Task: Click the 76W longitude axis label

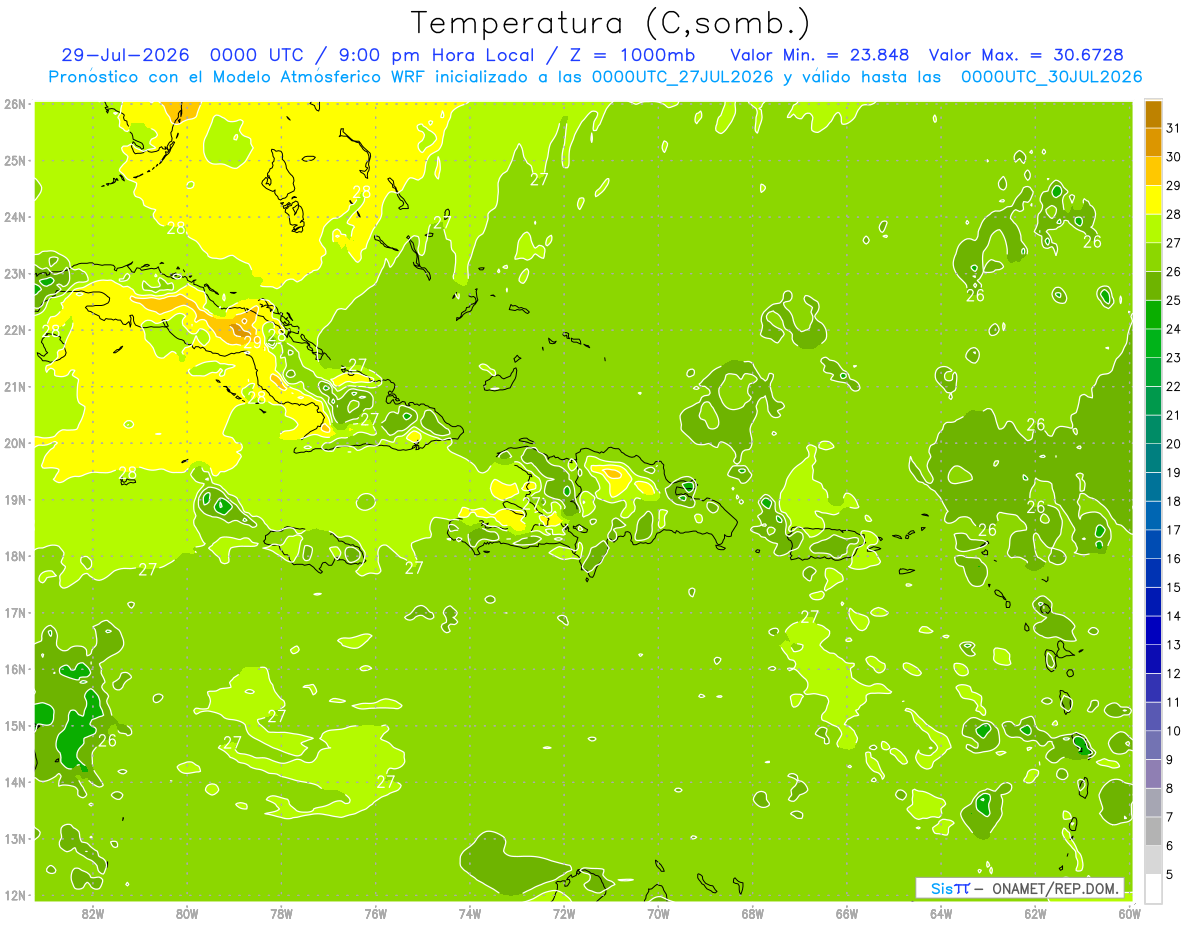Action: point(376,913)
